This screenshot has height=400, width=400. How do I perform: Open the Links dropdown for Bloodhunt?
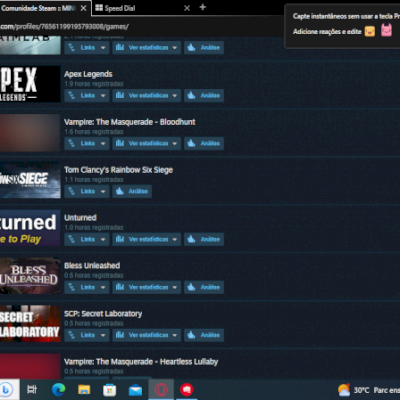87,143
